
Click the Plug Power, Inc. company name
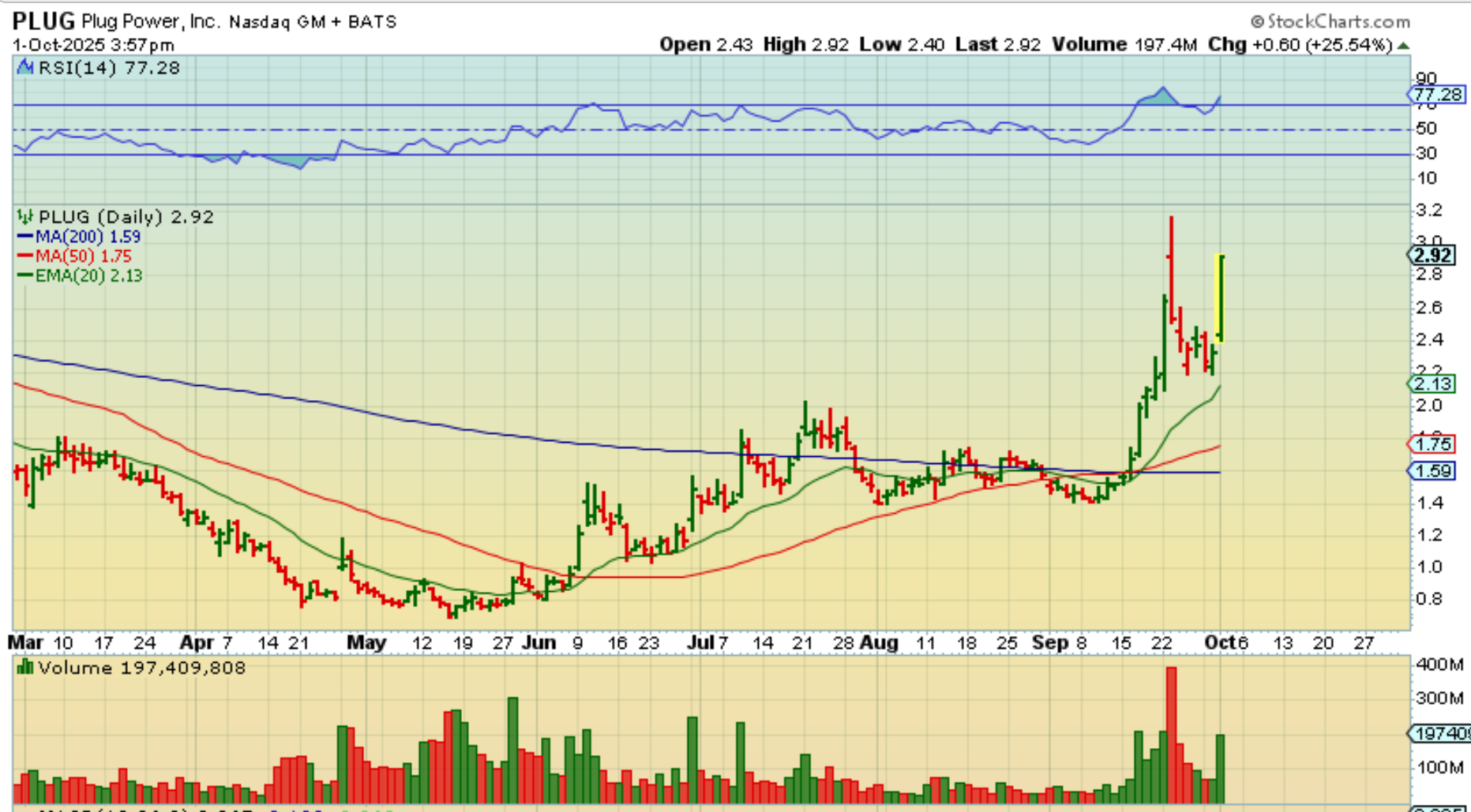point(150,22)
